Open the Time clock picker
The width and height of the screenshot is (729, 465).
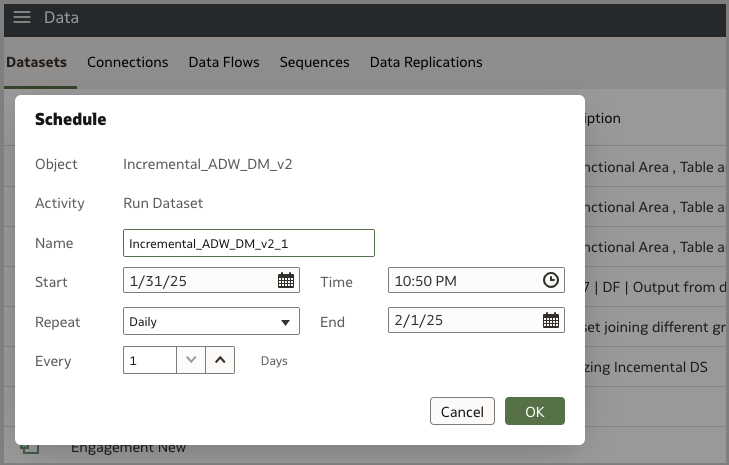tap(550, 281)
